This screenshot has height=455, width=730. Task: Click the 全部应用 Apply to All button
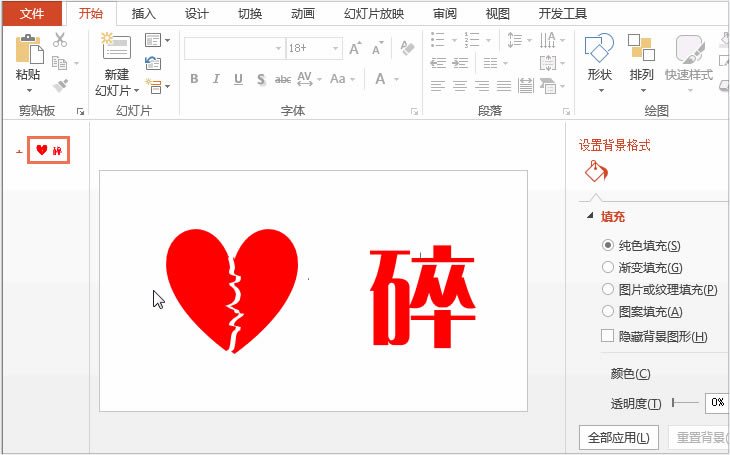[x=619, y=437]
